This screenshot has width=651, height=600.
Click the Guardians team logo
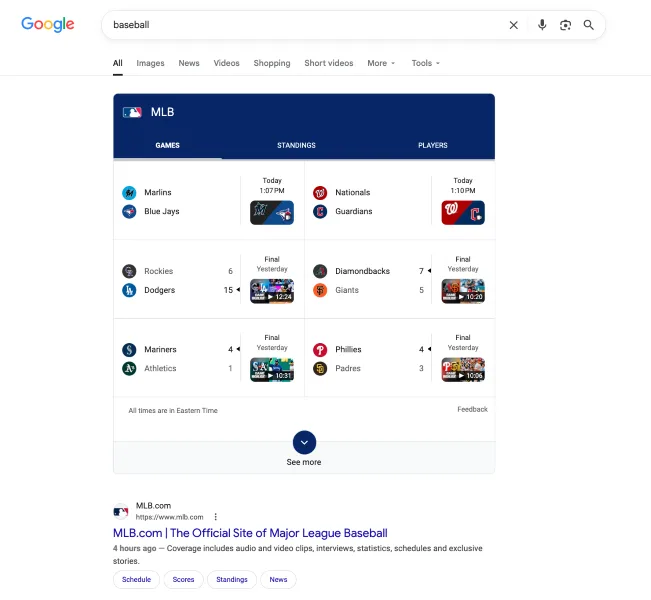pos(320,211)
